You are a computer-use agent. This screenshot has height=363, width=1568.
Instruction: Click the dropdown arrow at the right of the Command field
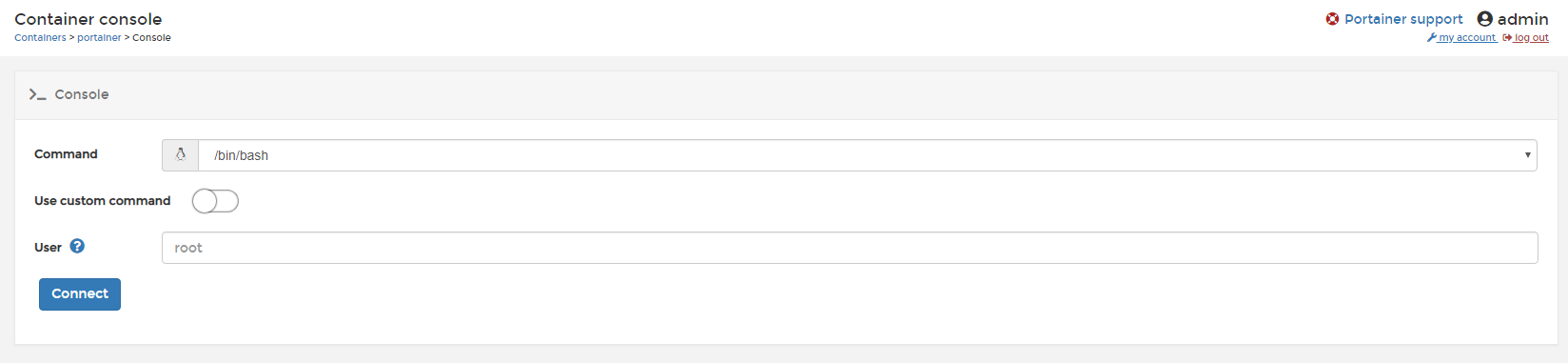pos(1527,155)
